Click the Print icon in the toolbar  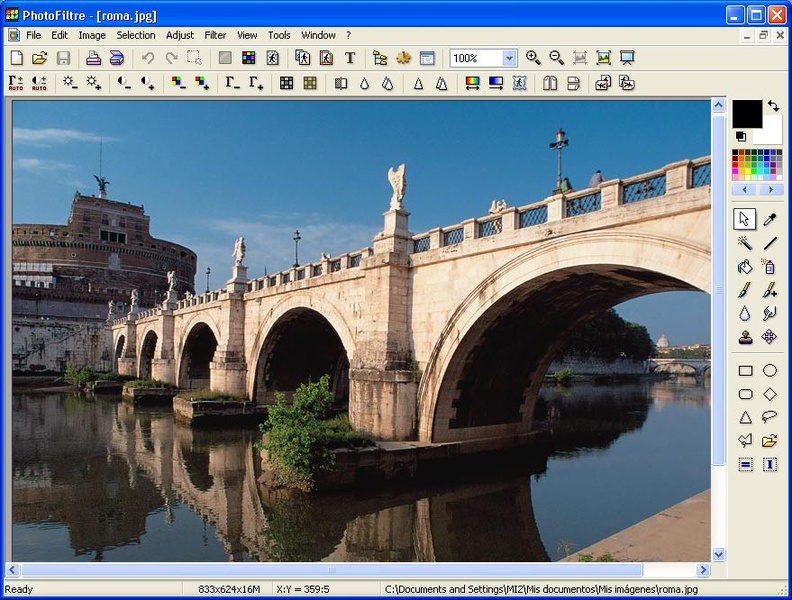click(93, 58)
